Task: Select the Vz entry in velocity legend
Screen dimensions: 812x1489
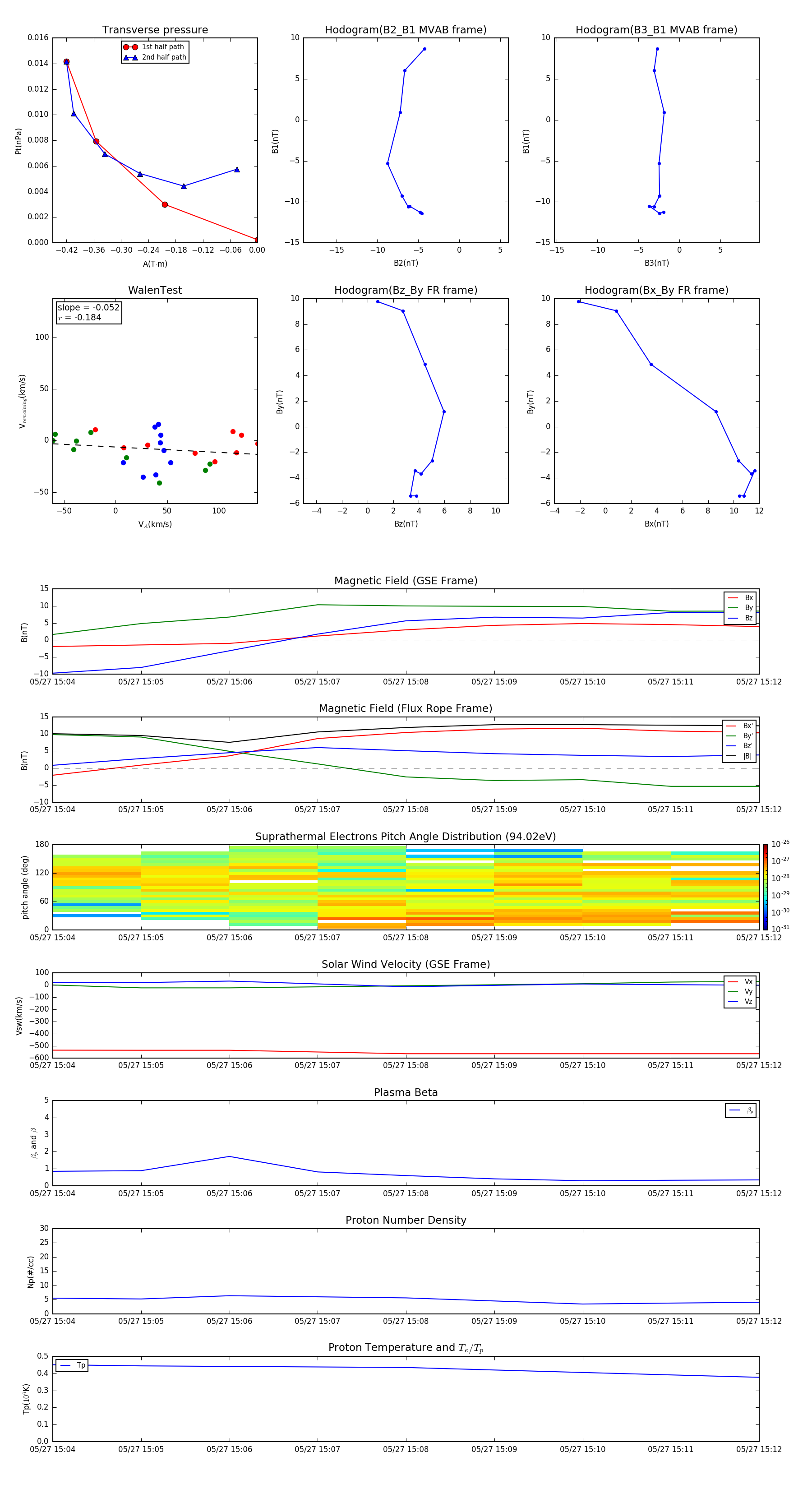Action: pos(740,1002)
